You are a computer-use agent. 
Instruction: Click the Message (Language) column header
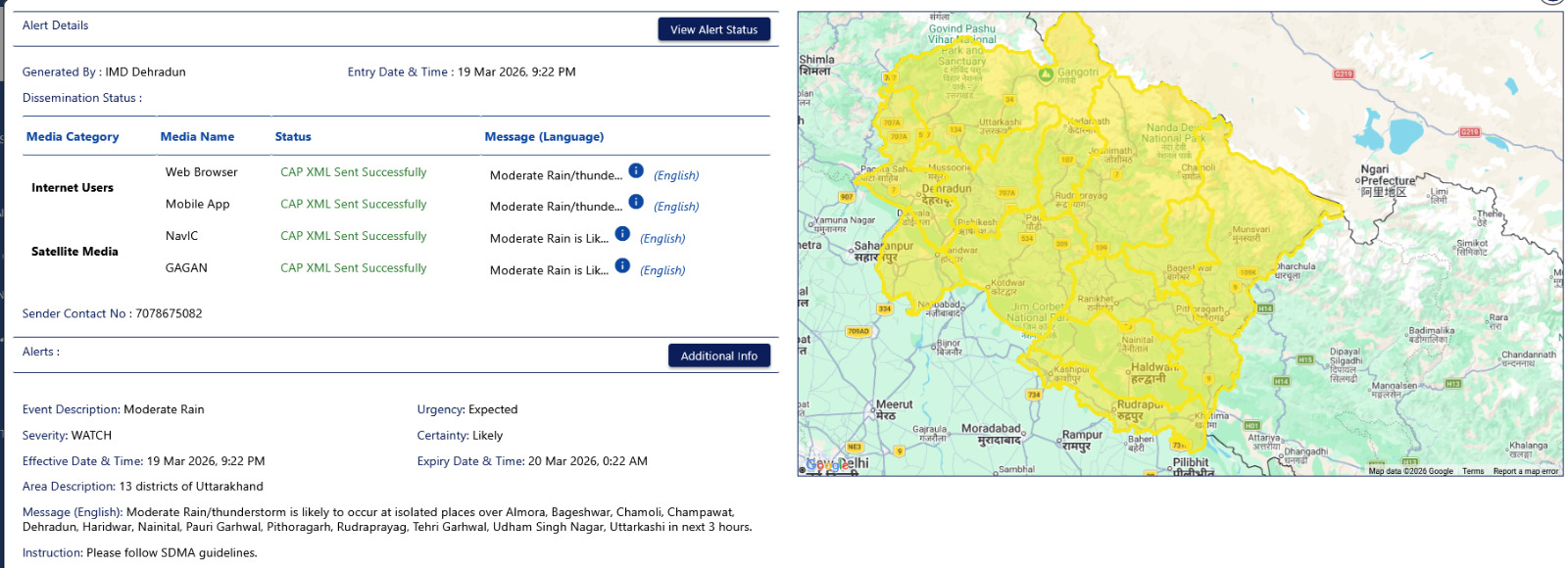click(544, 137)
